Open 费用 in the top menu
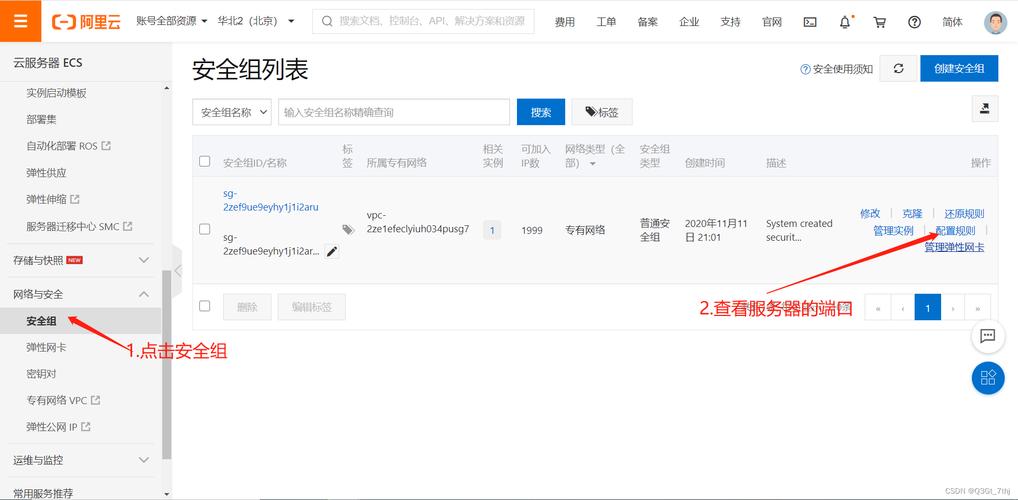1018x500 pixels. coord(565,22)
